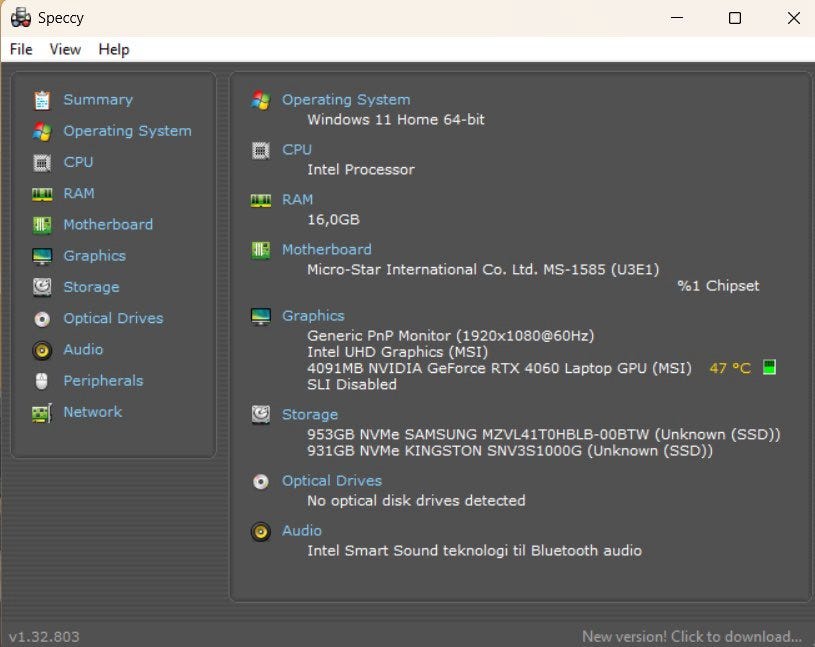Click RAM icon in the summary panel
Screen dimensions: 815x647
coord(261,201)
